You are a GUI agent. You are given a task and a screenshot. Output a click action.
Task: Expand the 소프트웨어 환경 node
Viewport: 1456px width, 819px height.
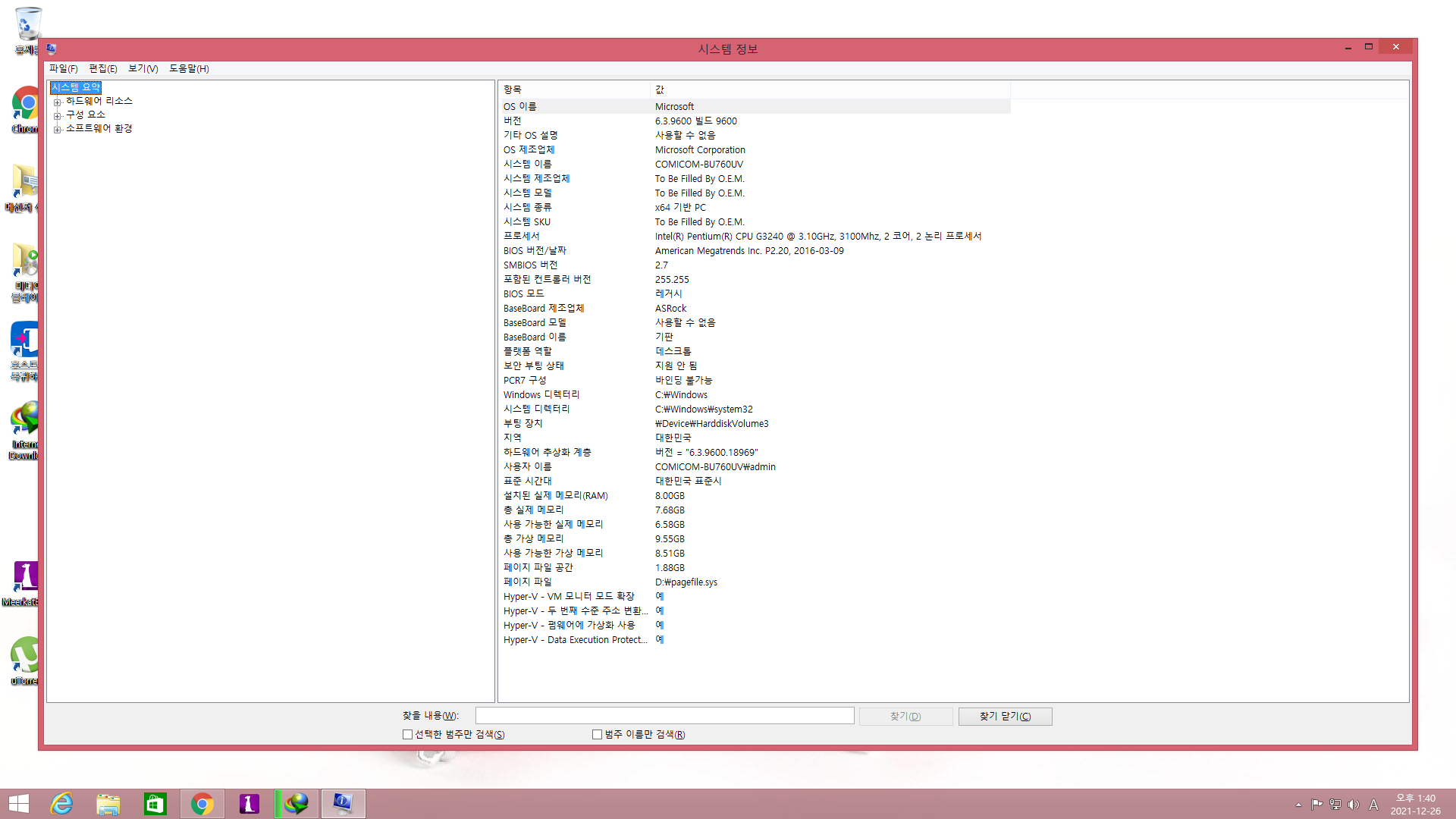click(x=57, y=129)
